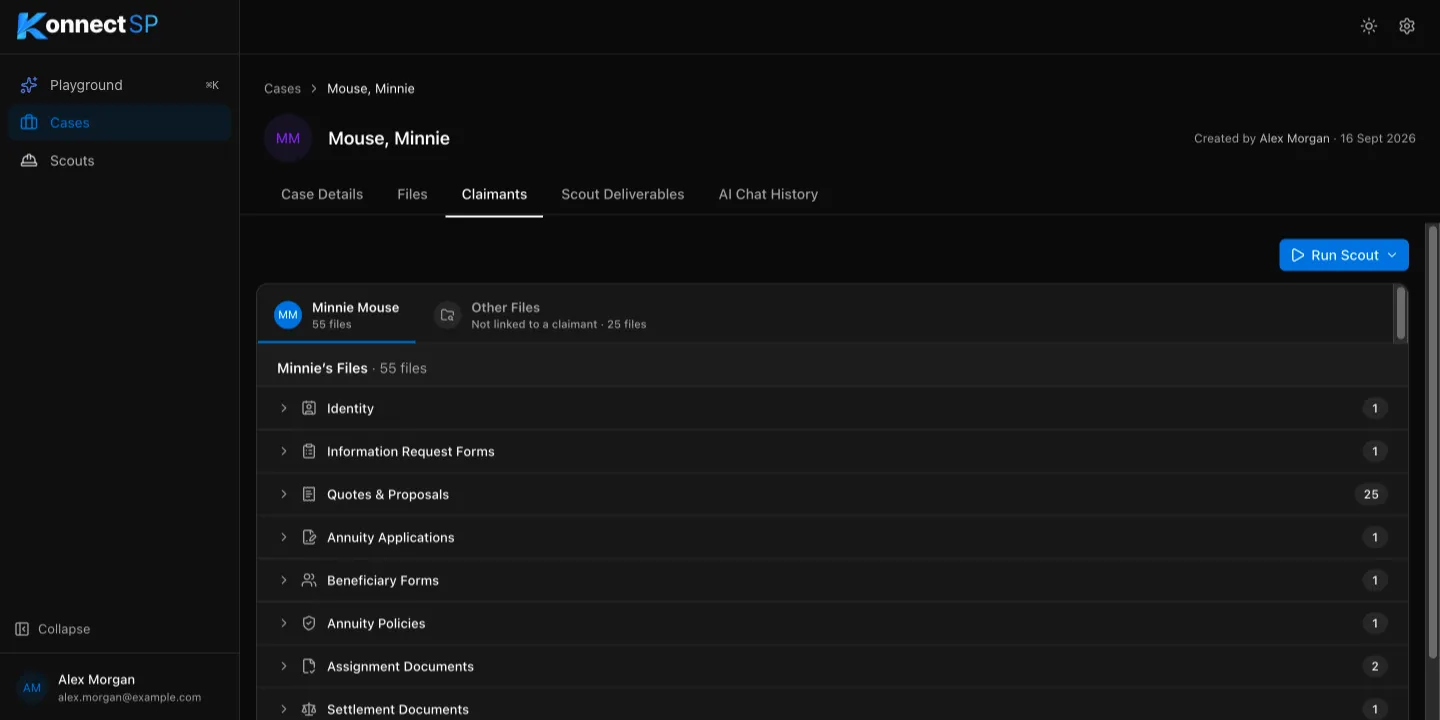This screenshot has height=720, width=1440.
Task: Click the Other Files folder-search icon
Action: [448, 315]
